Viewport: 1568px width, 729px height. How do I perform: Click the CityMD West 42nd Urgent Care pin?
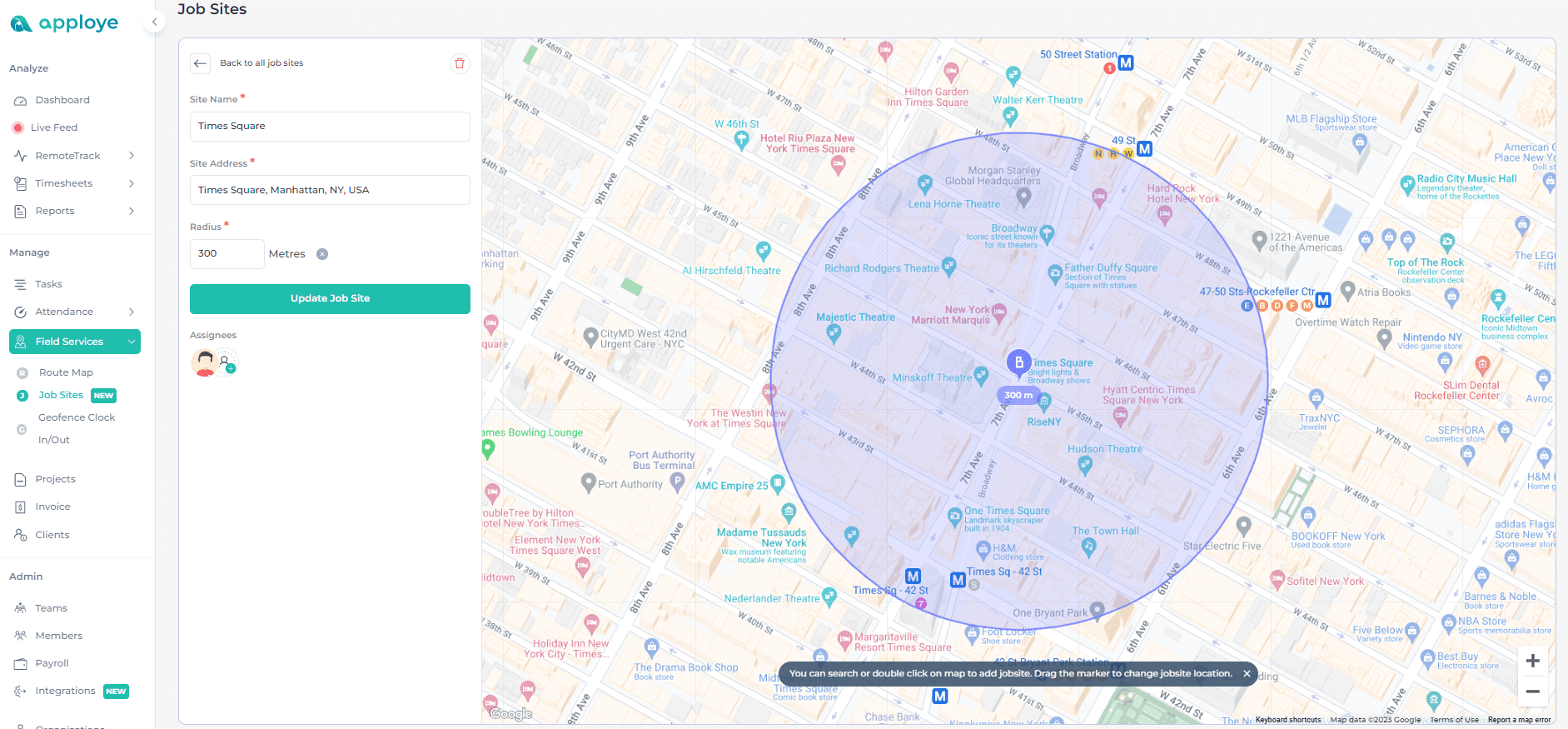(590, 337)
